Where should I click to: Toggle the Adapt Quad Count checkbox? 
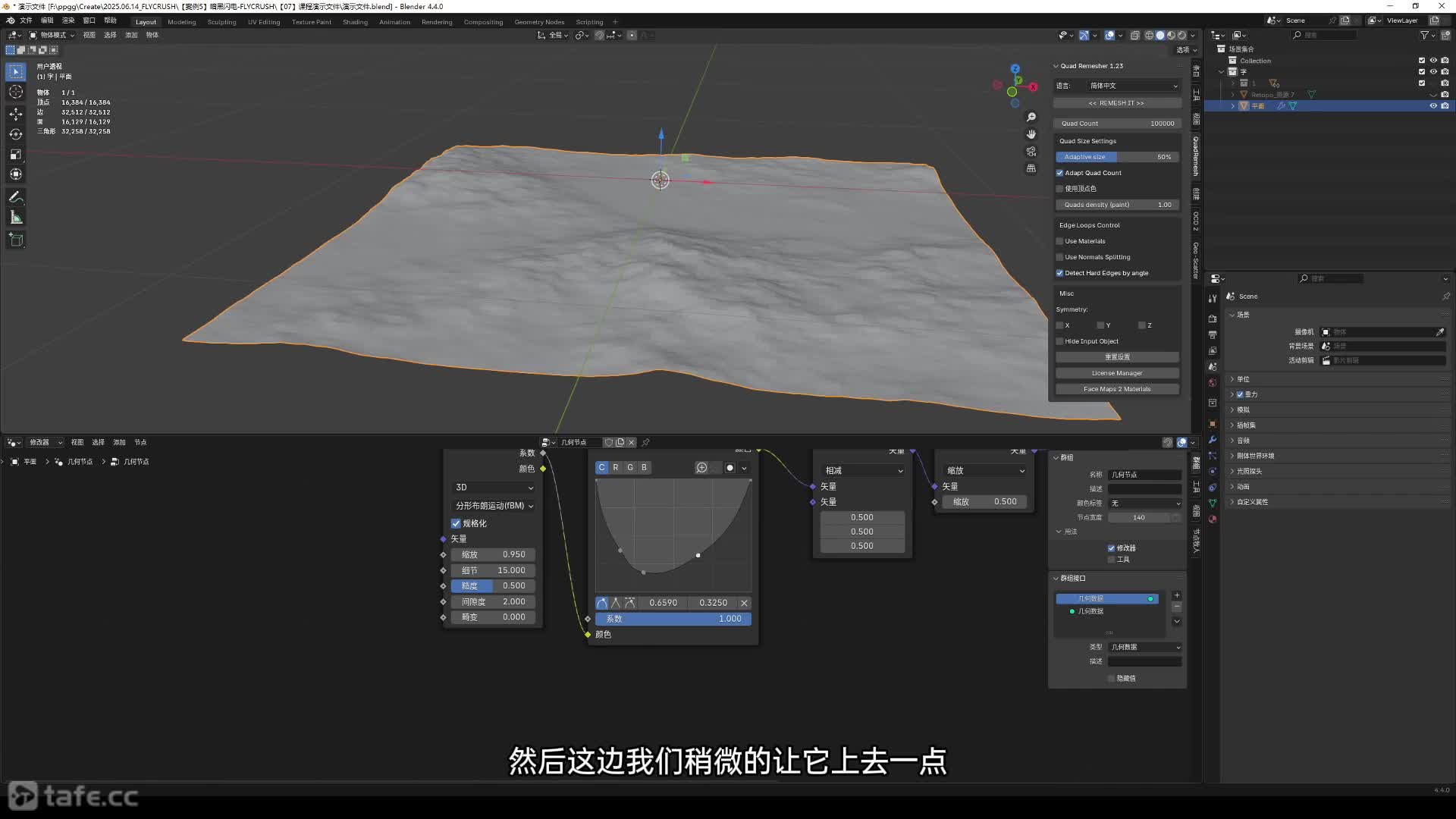click(1059, 173)
